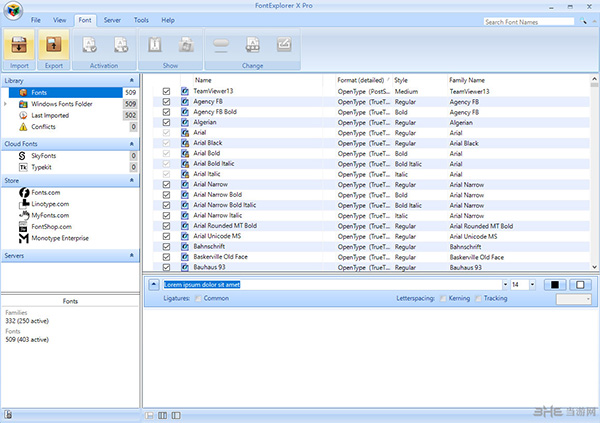Open SkyFonts under Cloud Fonts
Screen dimensions: 600x423
pos(43,156)
